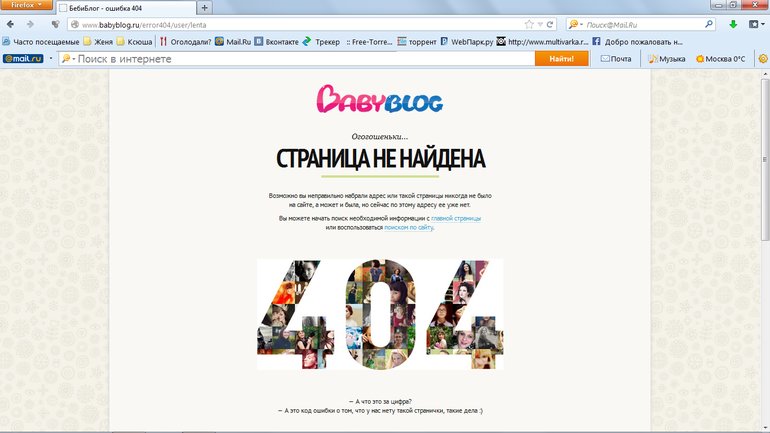Follow the главной страницы link
Screen dimensions: 770x433
(x=456, y=218)
